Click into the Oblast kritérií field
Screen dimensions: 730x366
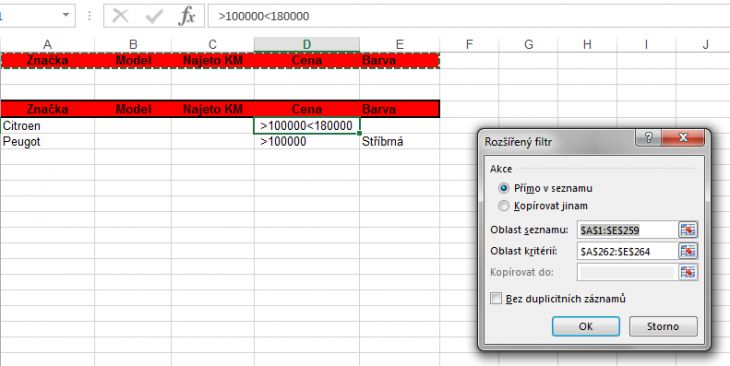[x=627, y=251]
